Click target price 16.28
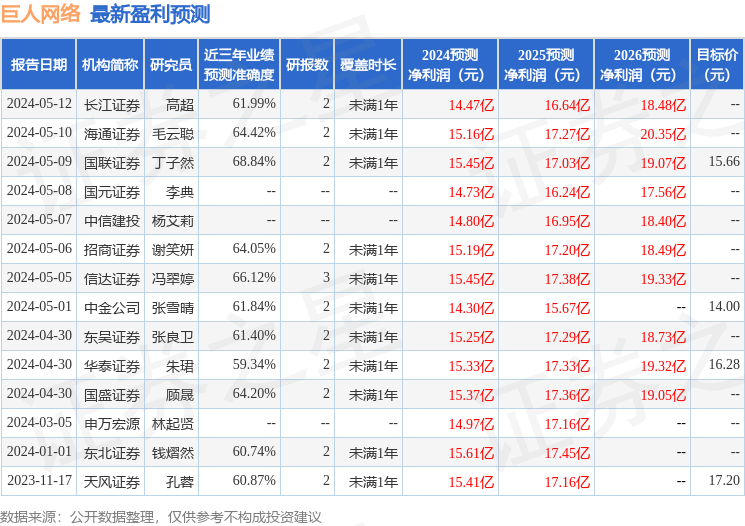This screenshot has height=526, width=745. 724,364
